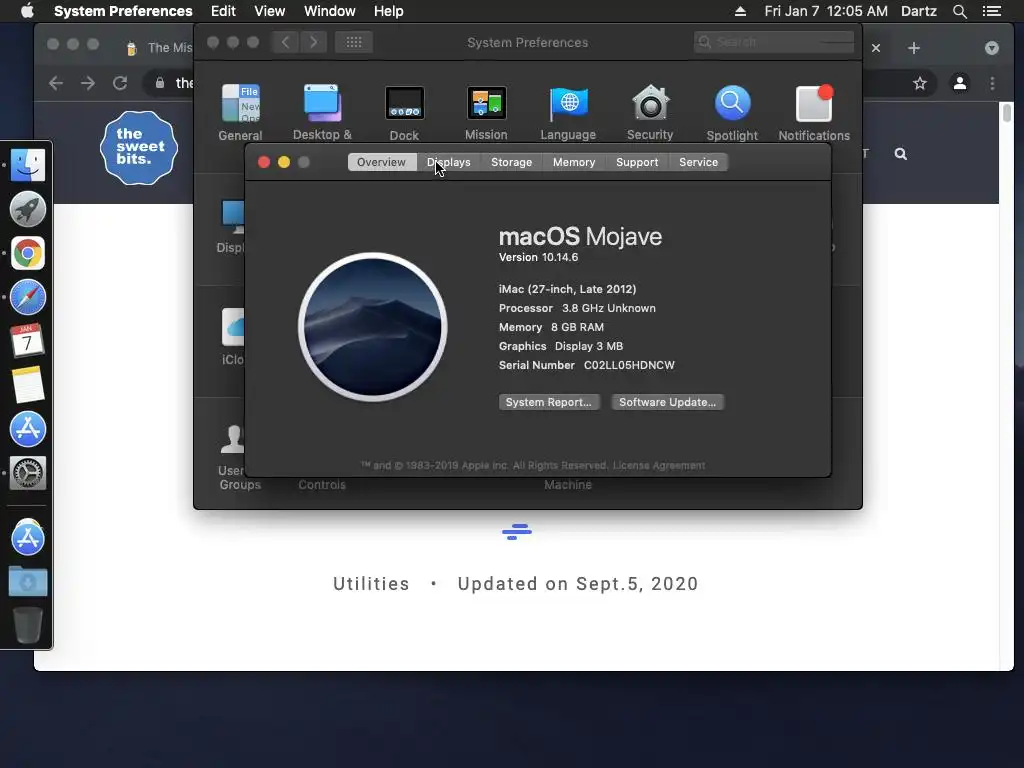The width and height of the screenshot is (1024, 768).
Task: Open Trash in the Dock
Action: pos(27,625)
